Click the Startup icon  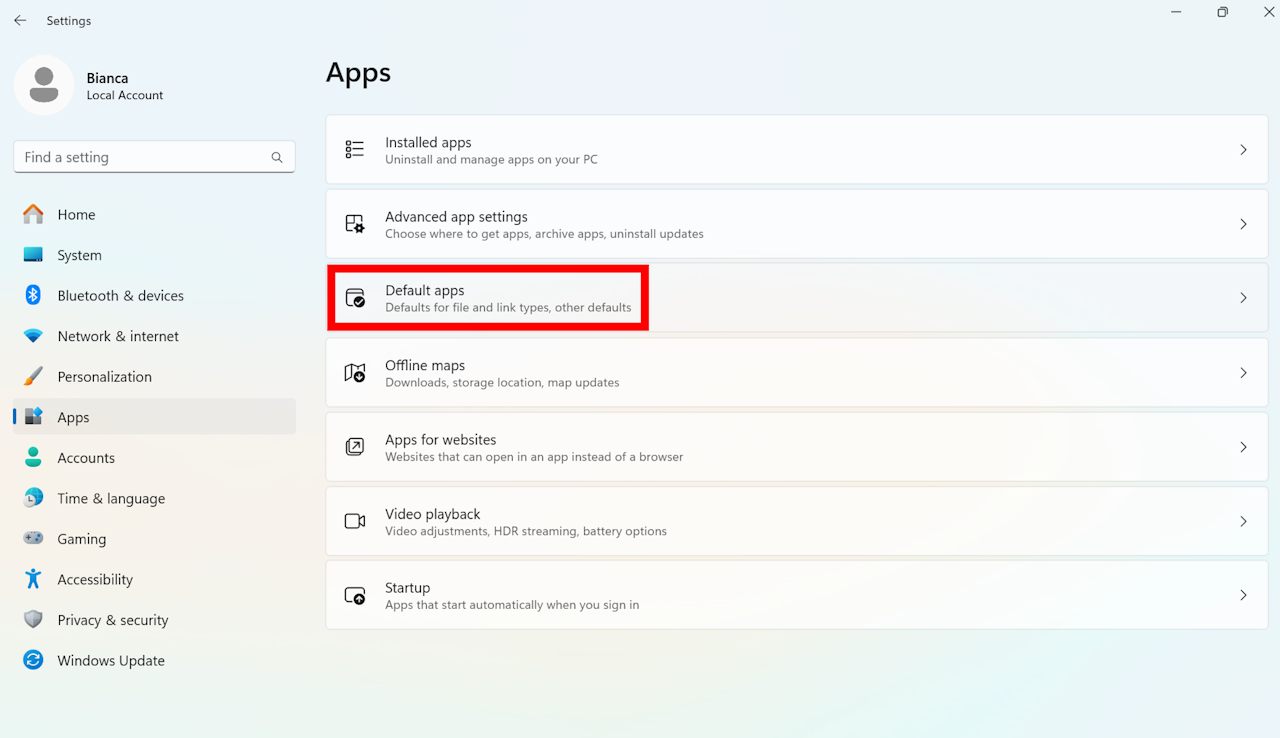tap(355, 596)
